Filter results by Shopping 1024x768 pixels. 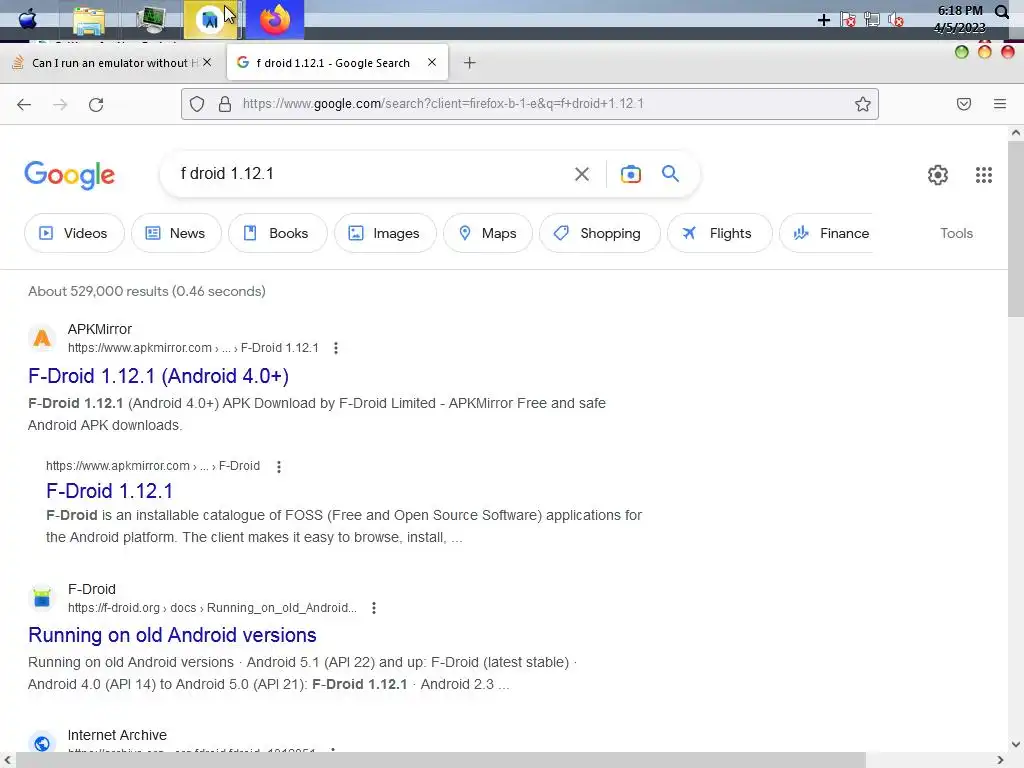(x=599, y=233)
